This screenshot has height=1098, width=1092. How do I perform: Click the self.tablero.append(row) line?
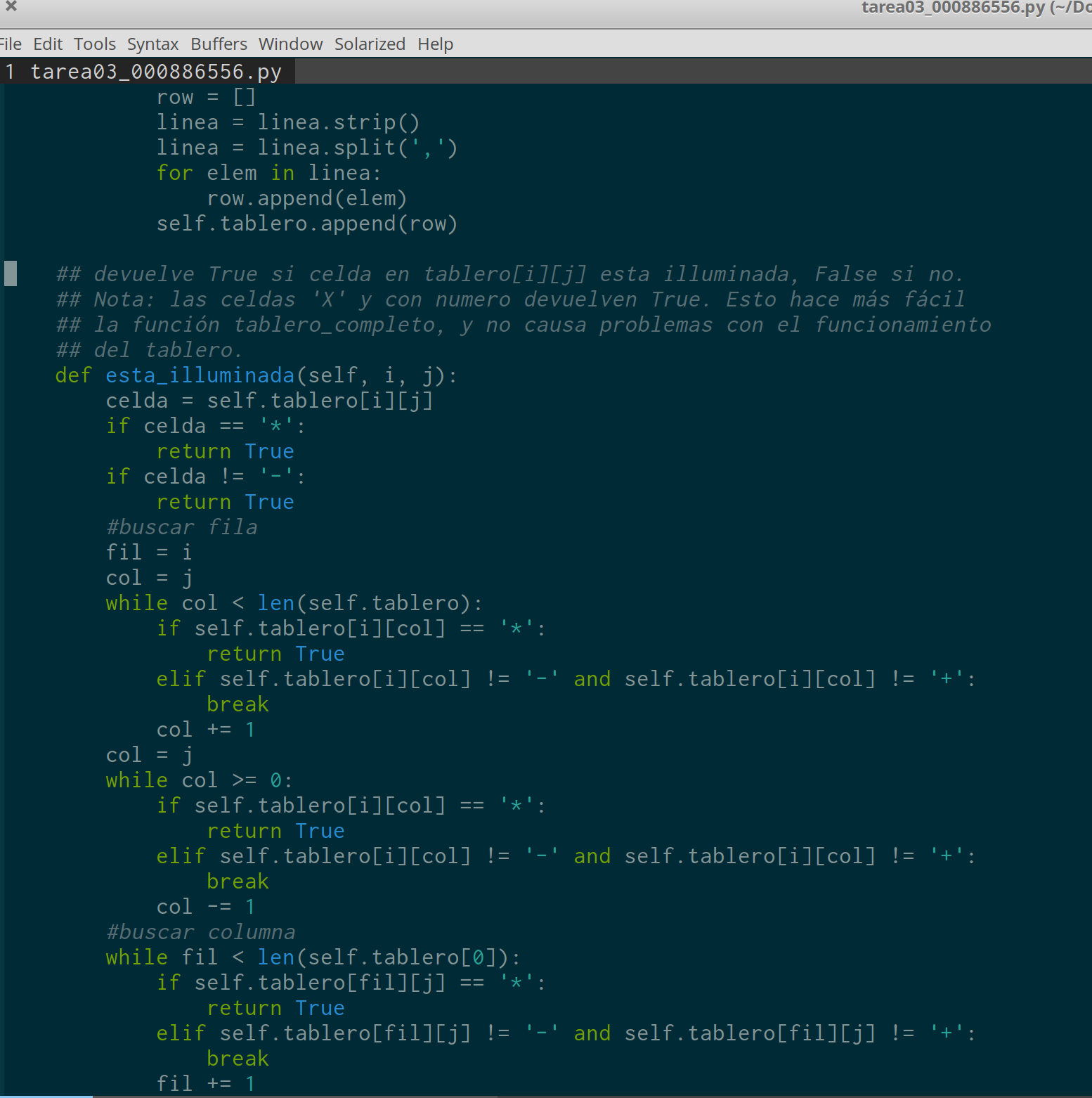(x=306, y=223)
